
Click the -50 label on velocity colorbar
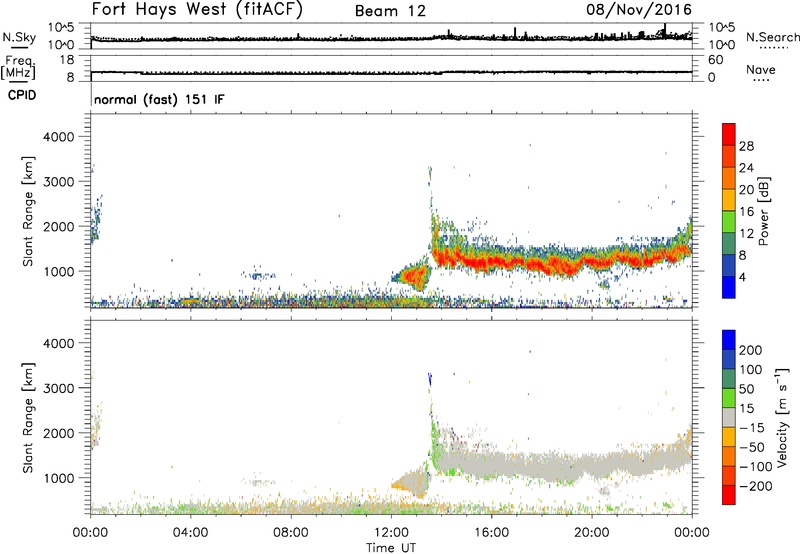[752, 448]
